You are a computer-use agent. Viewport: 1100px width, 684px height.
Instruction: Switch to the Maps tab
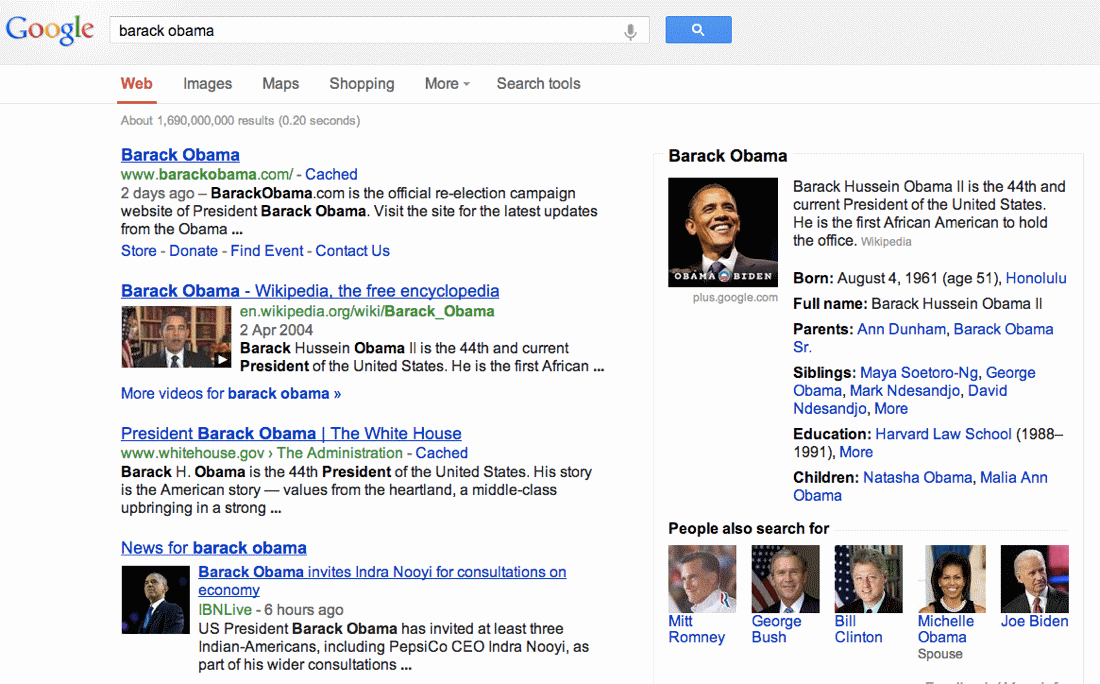[x=280, y=84]
